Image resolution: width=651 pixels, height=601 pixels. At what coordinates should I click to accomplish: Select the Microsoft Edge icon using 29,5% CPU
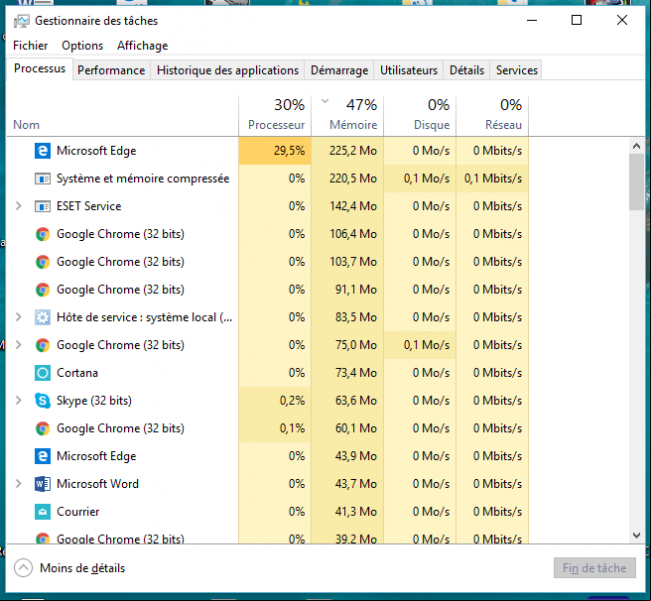click(42, 151)
